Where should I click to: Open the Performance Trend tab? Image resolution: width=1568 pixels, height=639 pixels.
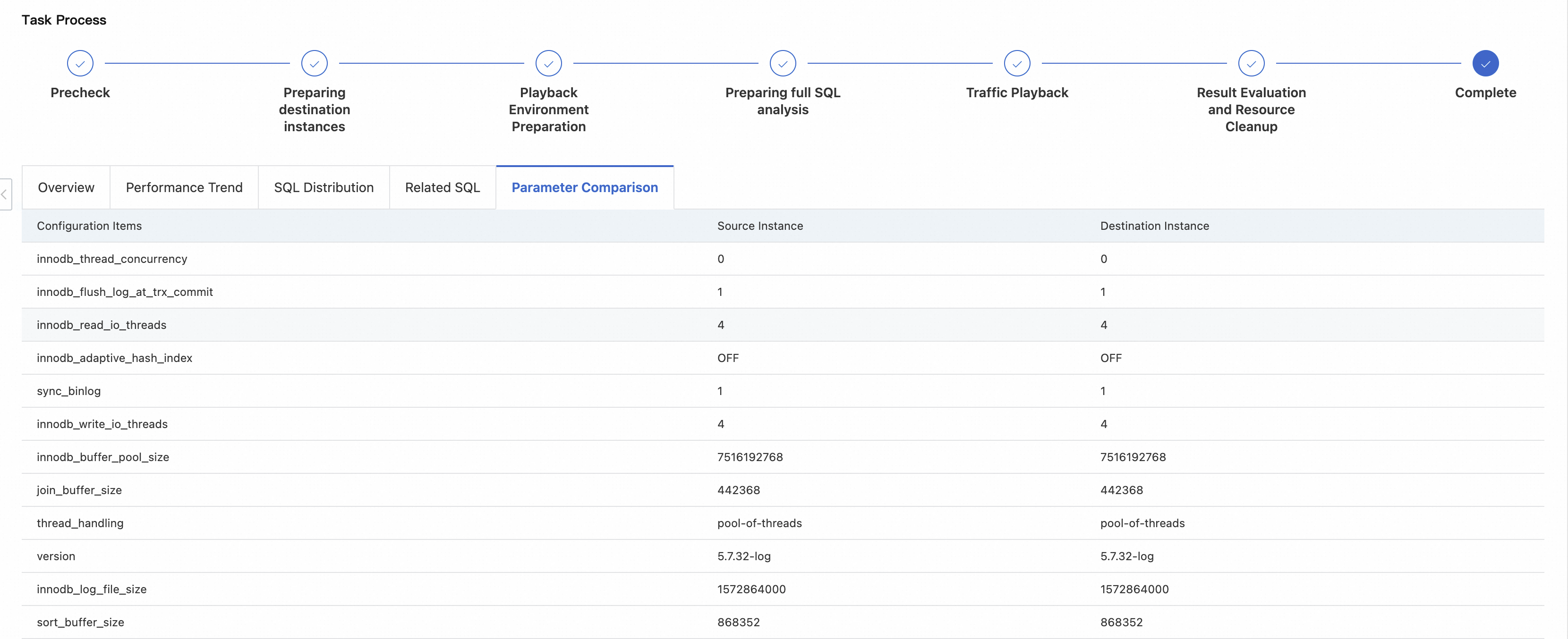tap(184, 187)
